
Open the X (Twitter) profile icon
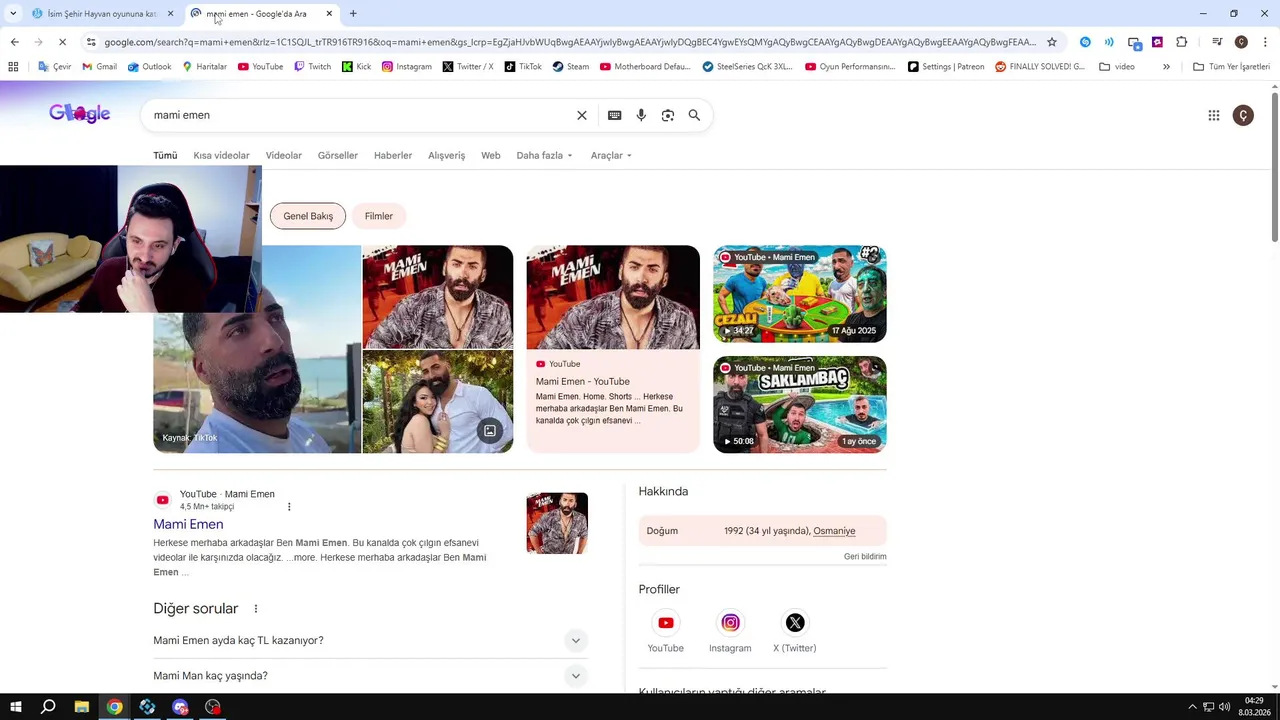point(795,623)
